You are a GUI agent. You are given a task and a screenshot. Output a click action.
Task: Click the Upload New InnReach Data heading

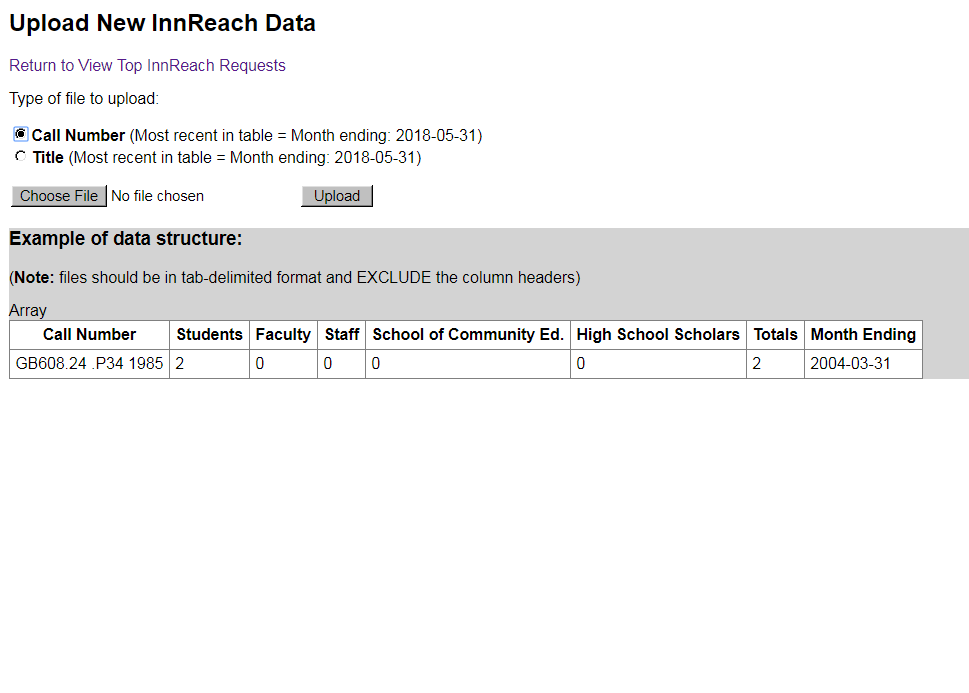pyautogui.click(x=162, y=24)
